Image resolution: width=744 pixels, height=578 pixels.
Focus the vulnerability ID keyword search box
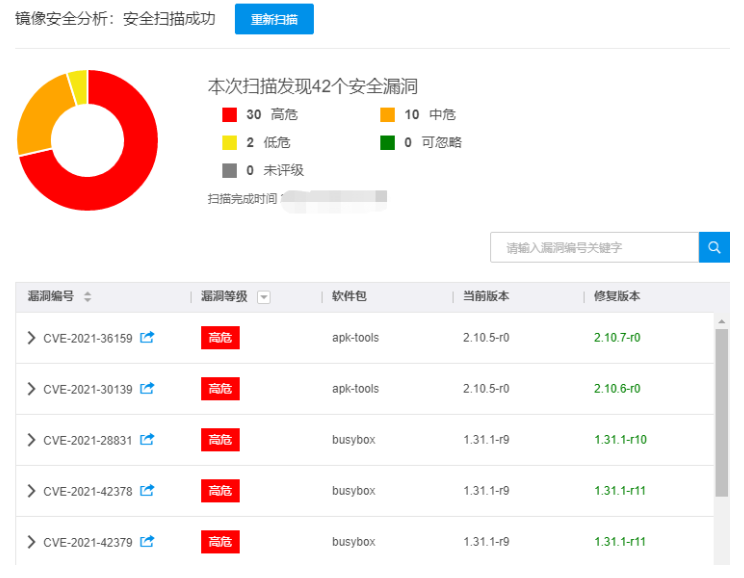[595, 247]
